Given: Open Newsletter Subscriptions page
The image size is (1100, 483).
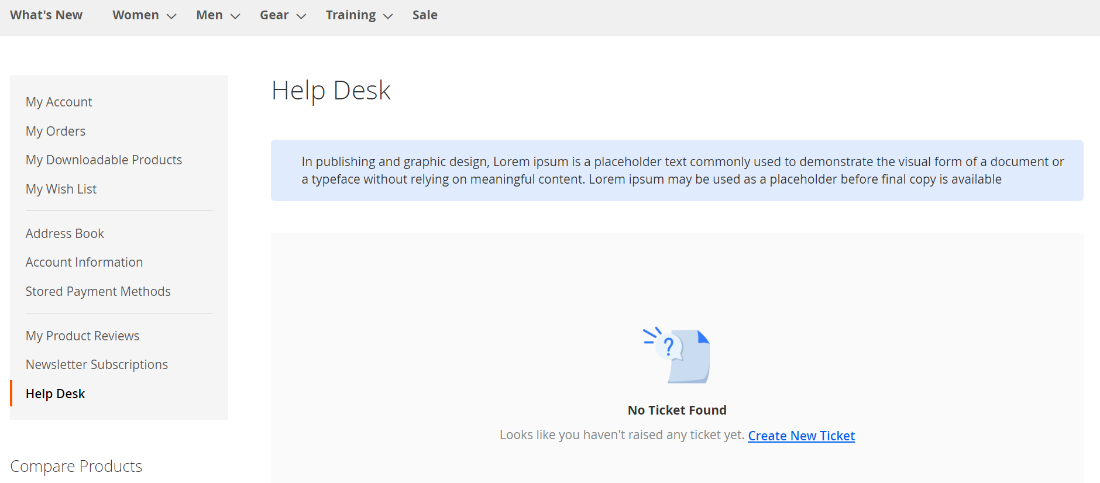Looking at the screenshot, I should [97, 365].
